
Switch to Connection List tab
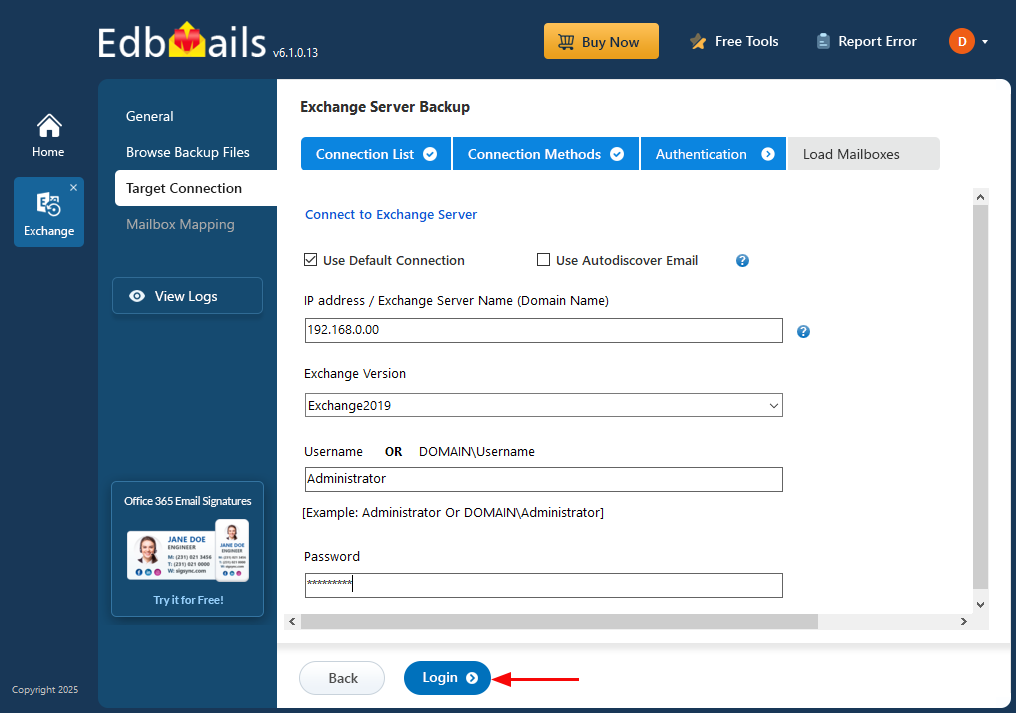click(376, 154)
